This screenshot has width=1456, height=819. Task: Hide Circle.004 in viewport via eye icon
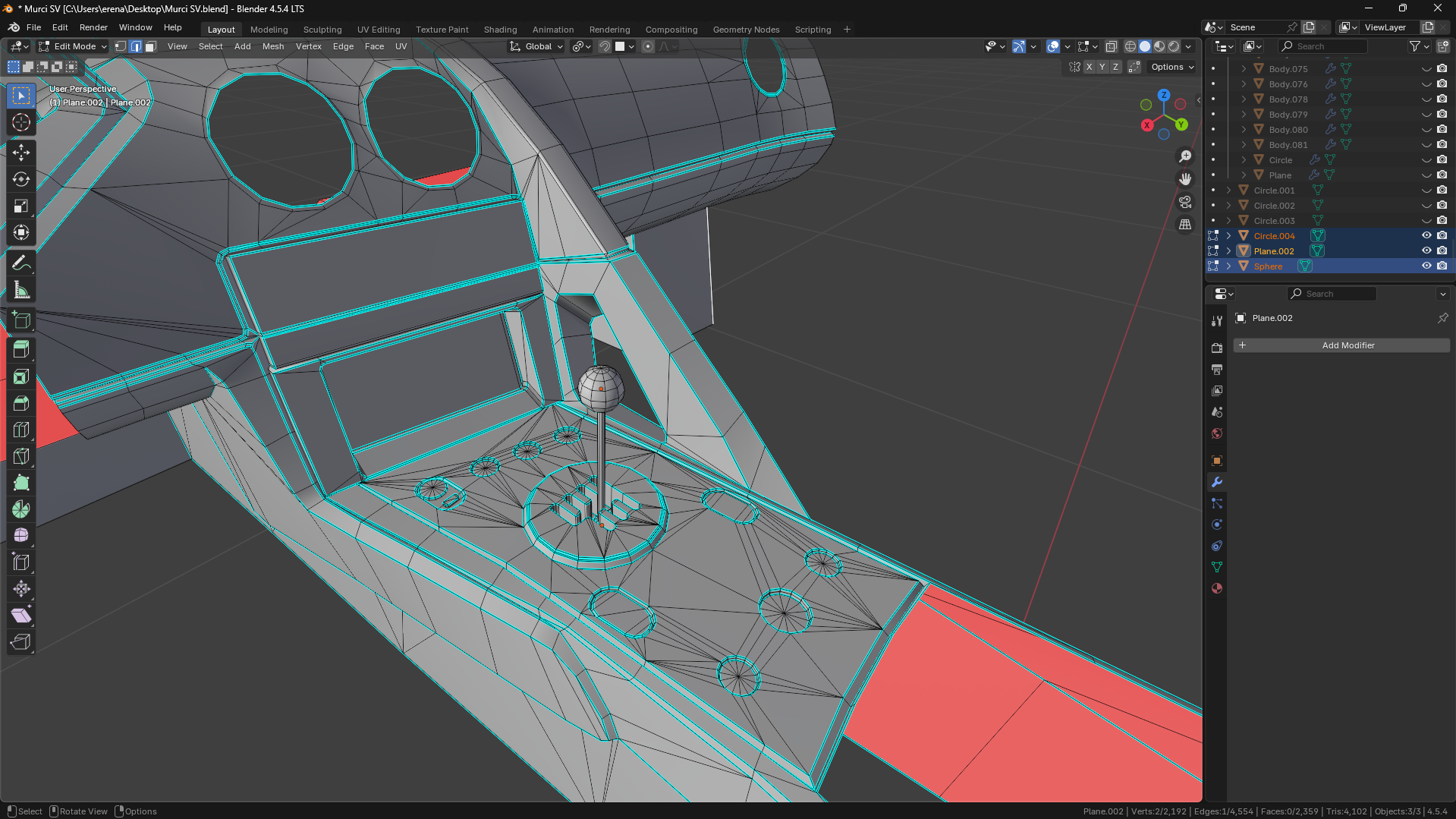coord(1426,236)
